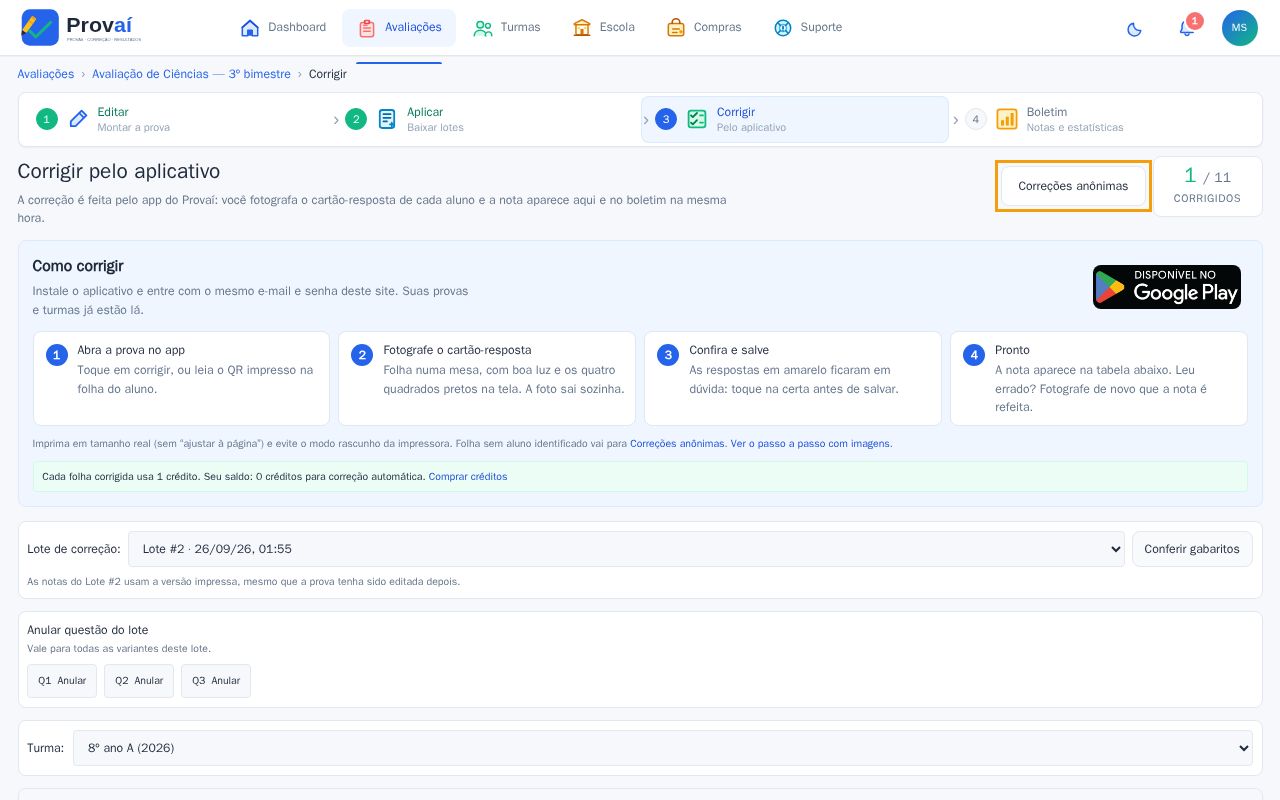Annul question Q1

[62, 681]
